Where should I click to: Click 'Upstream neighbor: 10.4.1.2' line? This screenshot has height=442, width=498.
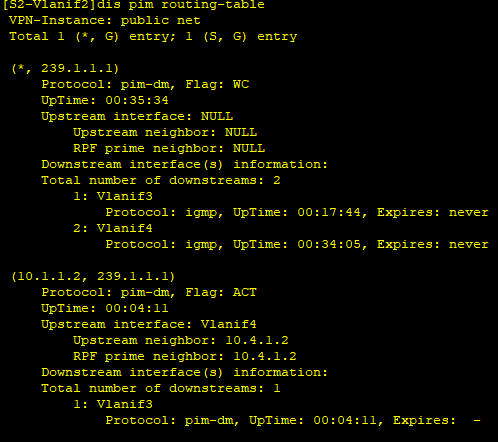point(181,340)
